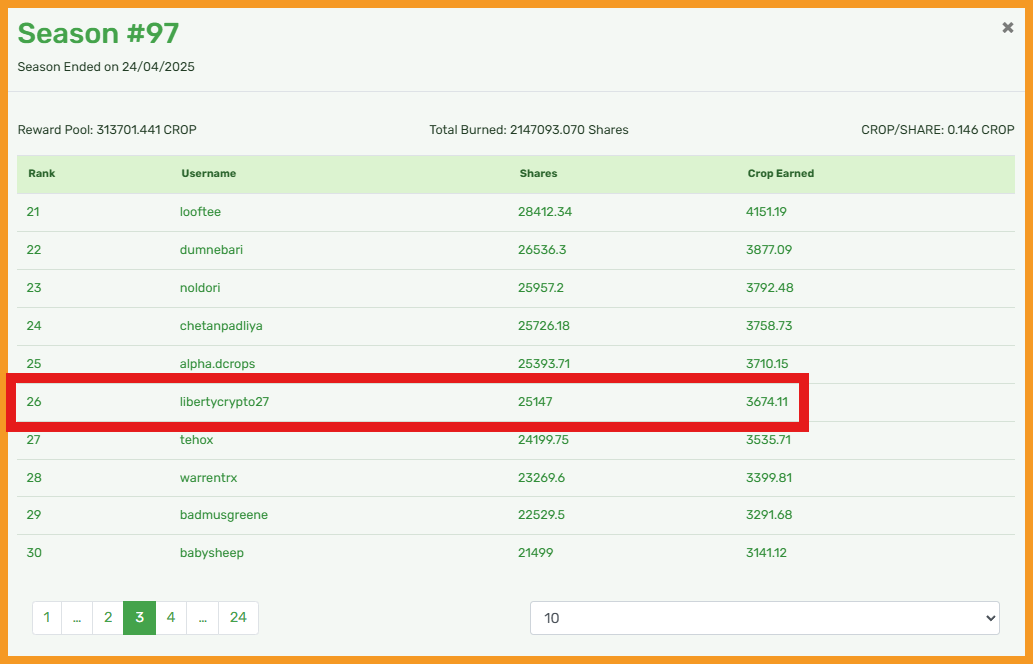
Task: Click shares value 23269.6
Action: point(542,478)
